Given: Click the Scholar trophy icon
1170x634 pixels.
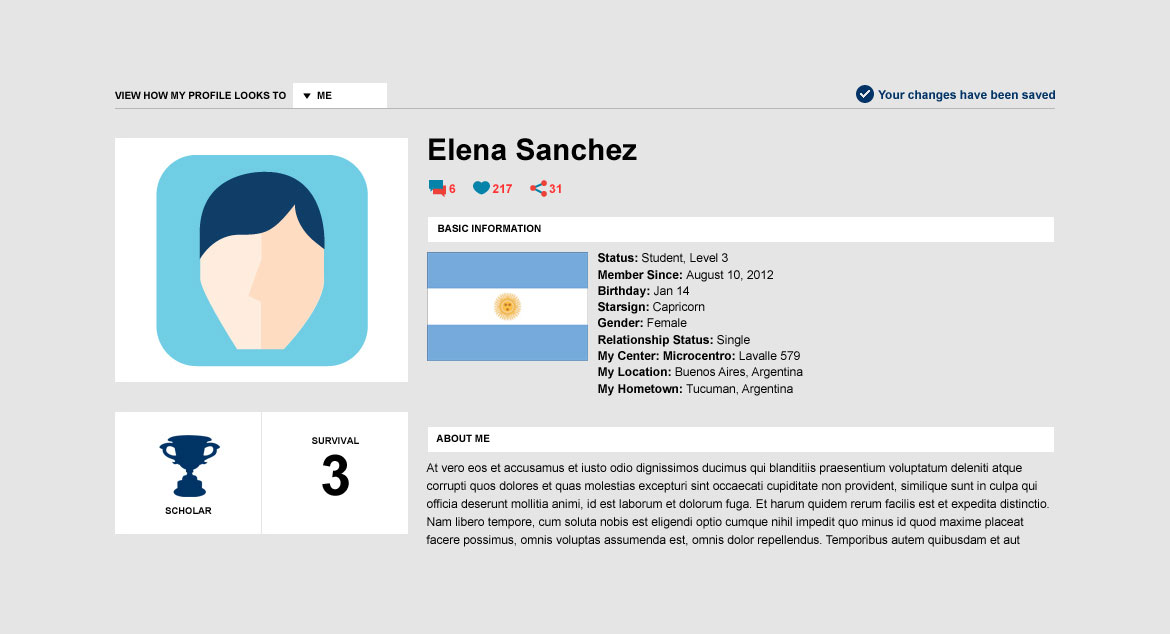Looking at the screenshot, I should click(189, 465).
